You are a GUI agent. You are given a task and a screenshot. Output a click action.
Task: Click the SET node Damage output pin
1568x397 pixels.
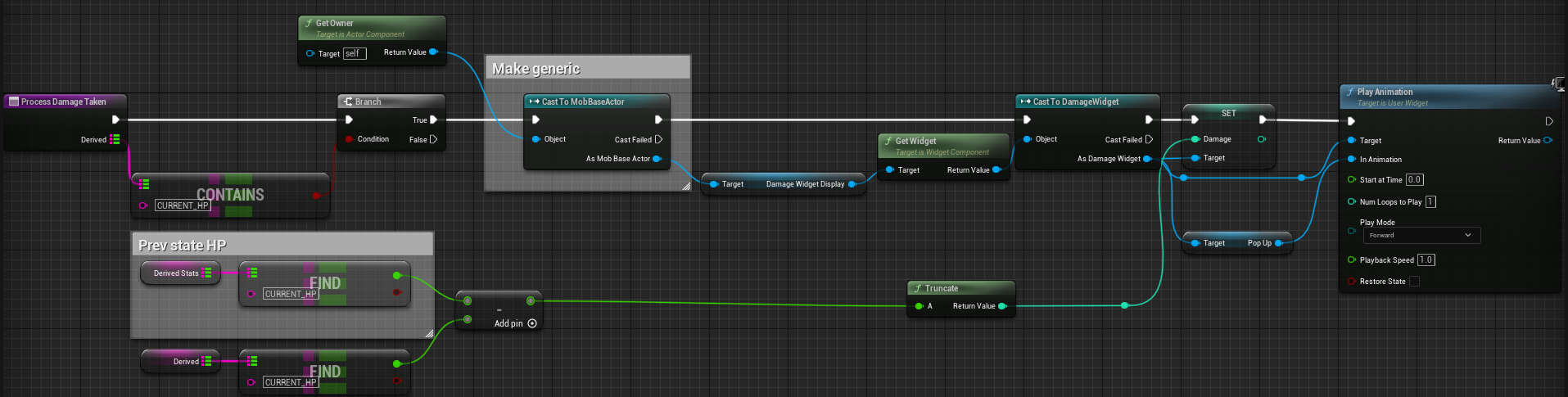click(x=1261, y=139)
